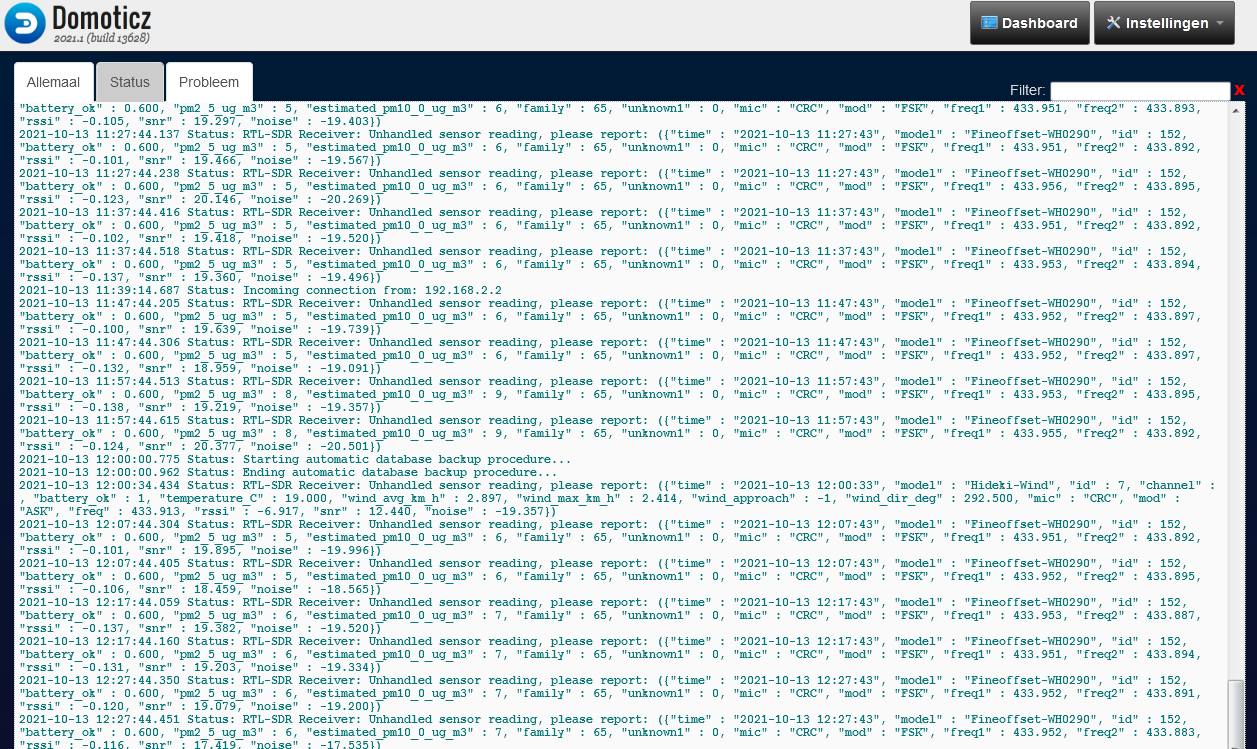Switch to the Status log tab
Image resolution: width=1257 pixels, height=749 pixels.
(130, 82)
